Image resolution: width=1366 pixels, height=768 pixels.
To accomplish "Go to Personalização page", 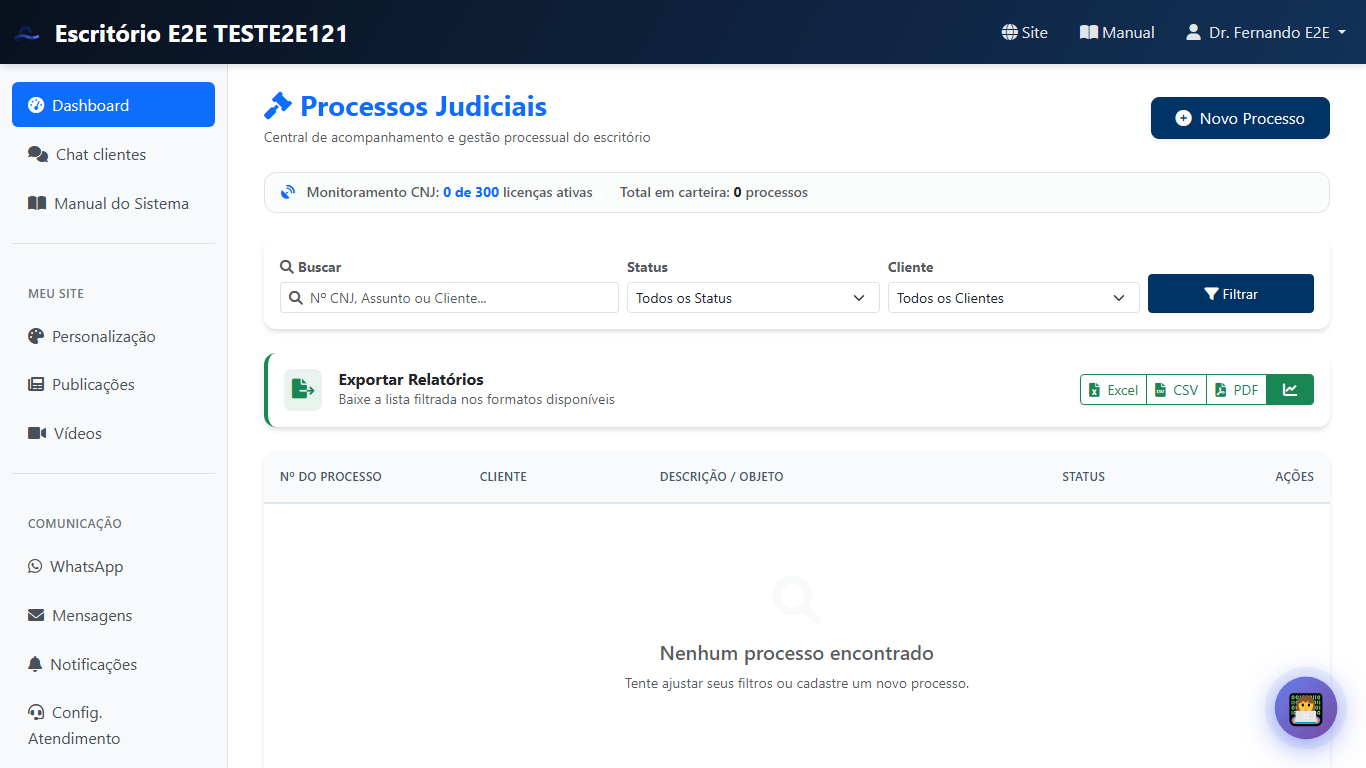I will click(113, 336).
